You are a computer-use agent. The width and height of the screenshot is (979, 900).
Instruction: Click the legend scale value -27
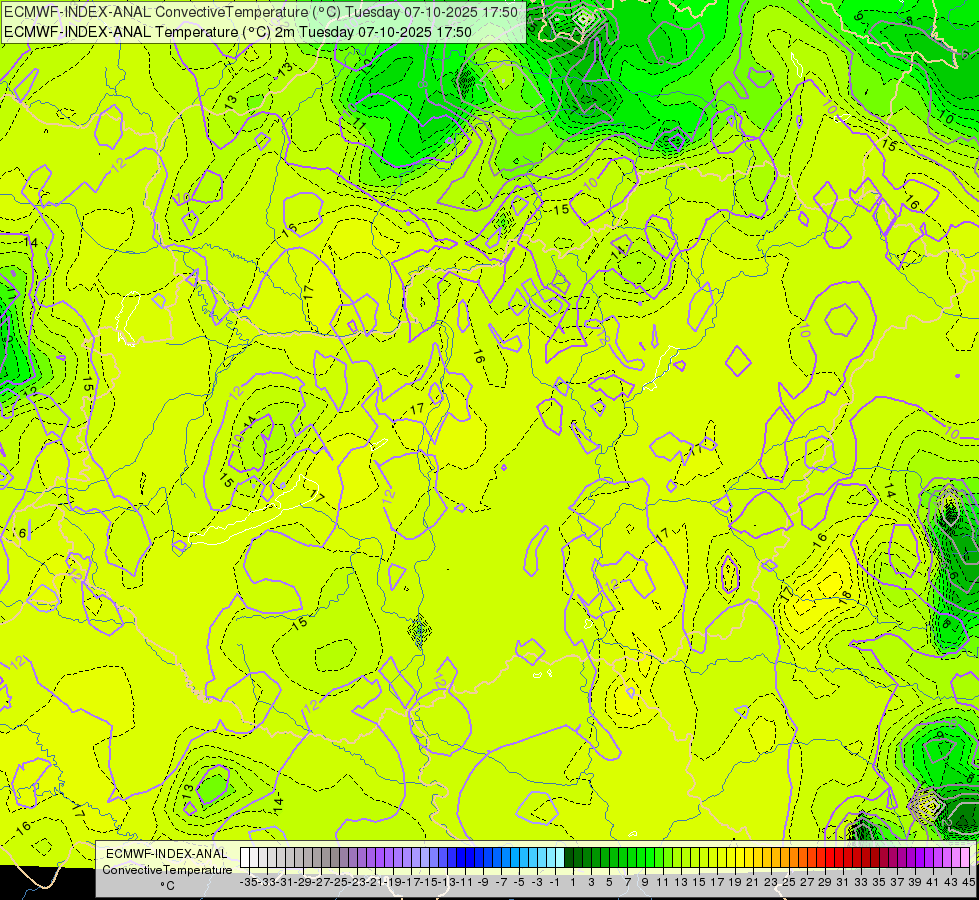322,883
